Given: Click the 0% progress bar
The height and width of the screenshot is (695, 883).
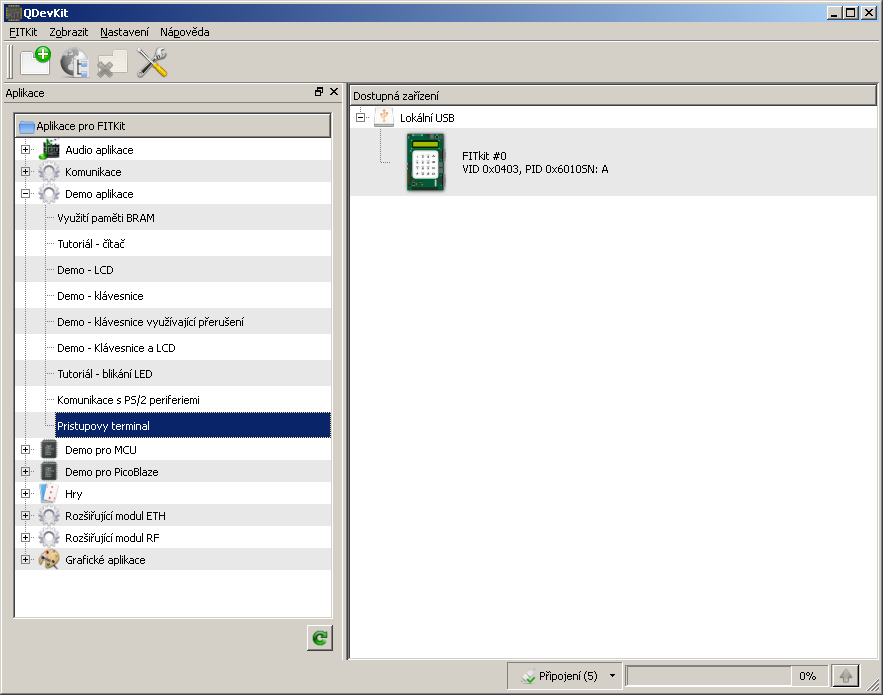Looking at the screenshot, I should [726, 676].
